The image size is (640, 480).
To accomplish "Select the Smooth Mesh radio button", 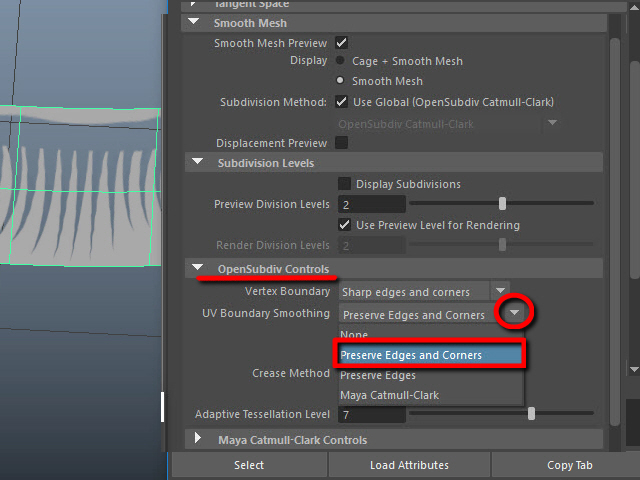I will point(341,81).
